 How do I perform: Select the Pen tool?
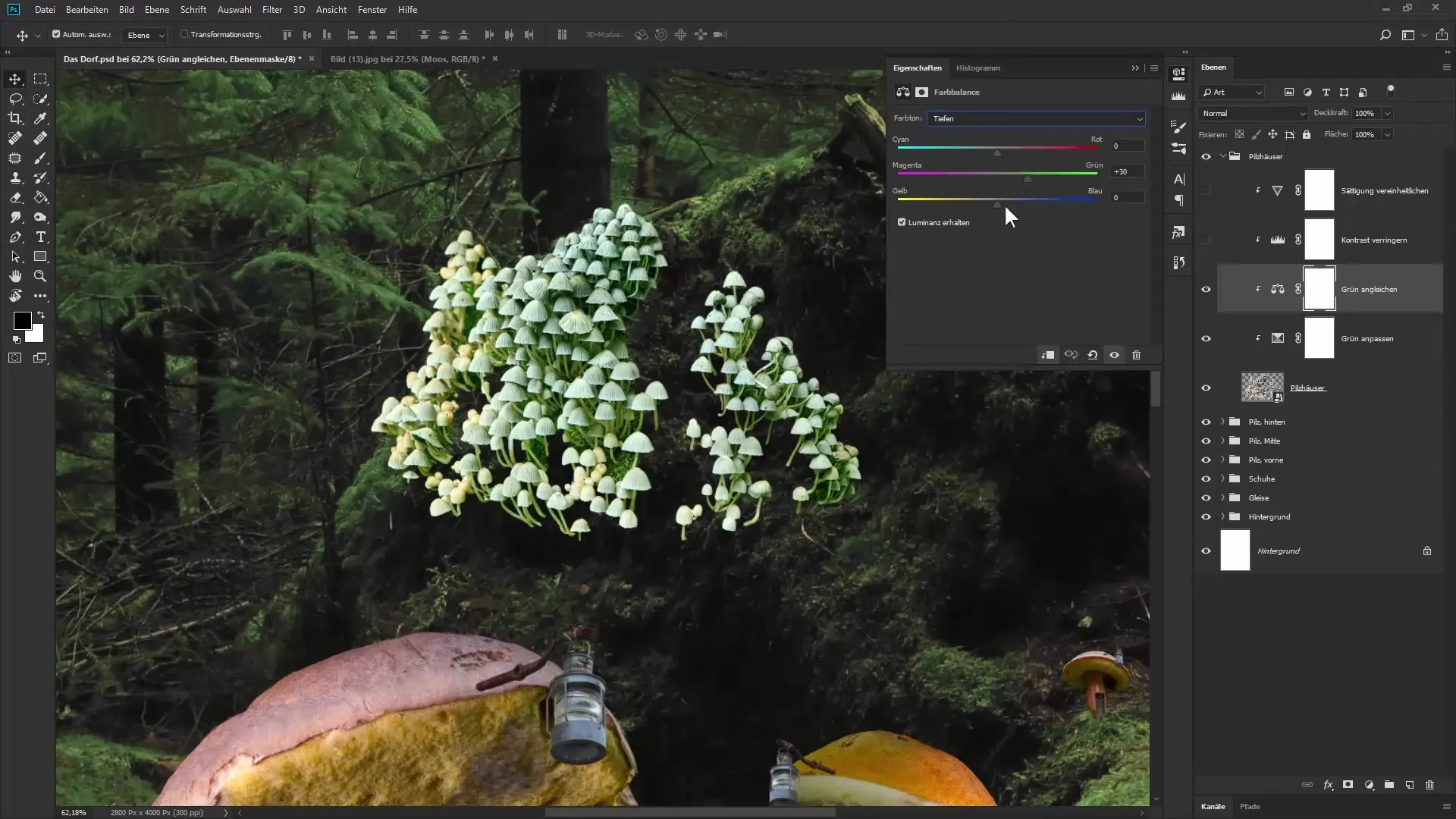[x=15, y=237]
